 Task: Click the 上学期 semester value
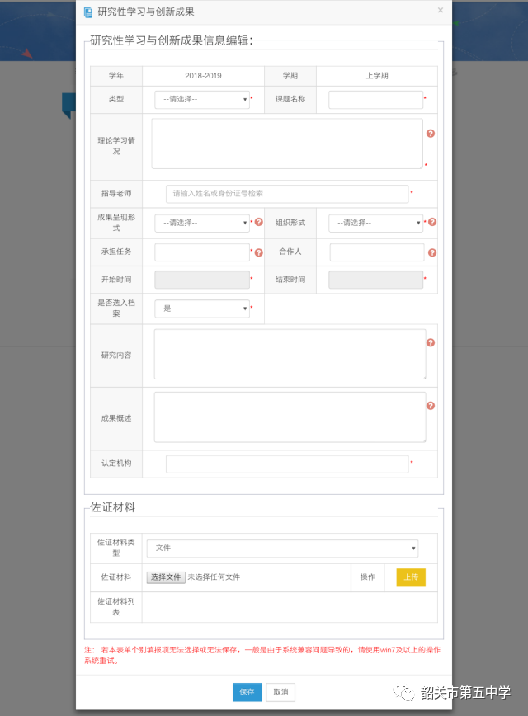point(377,76)
